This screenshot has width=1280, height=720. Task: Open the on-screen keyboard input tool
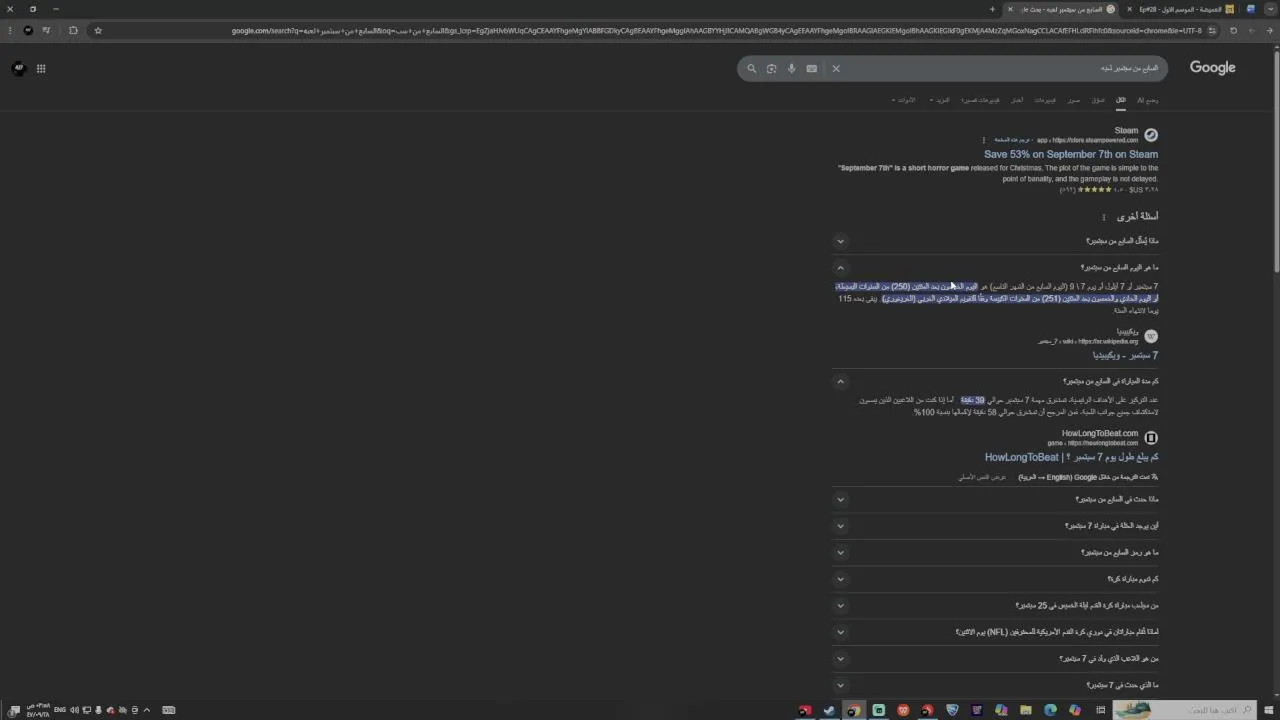tap(811, 69)
